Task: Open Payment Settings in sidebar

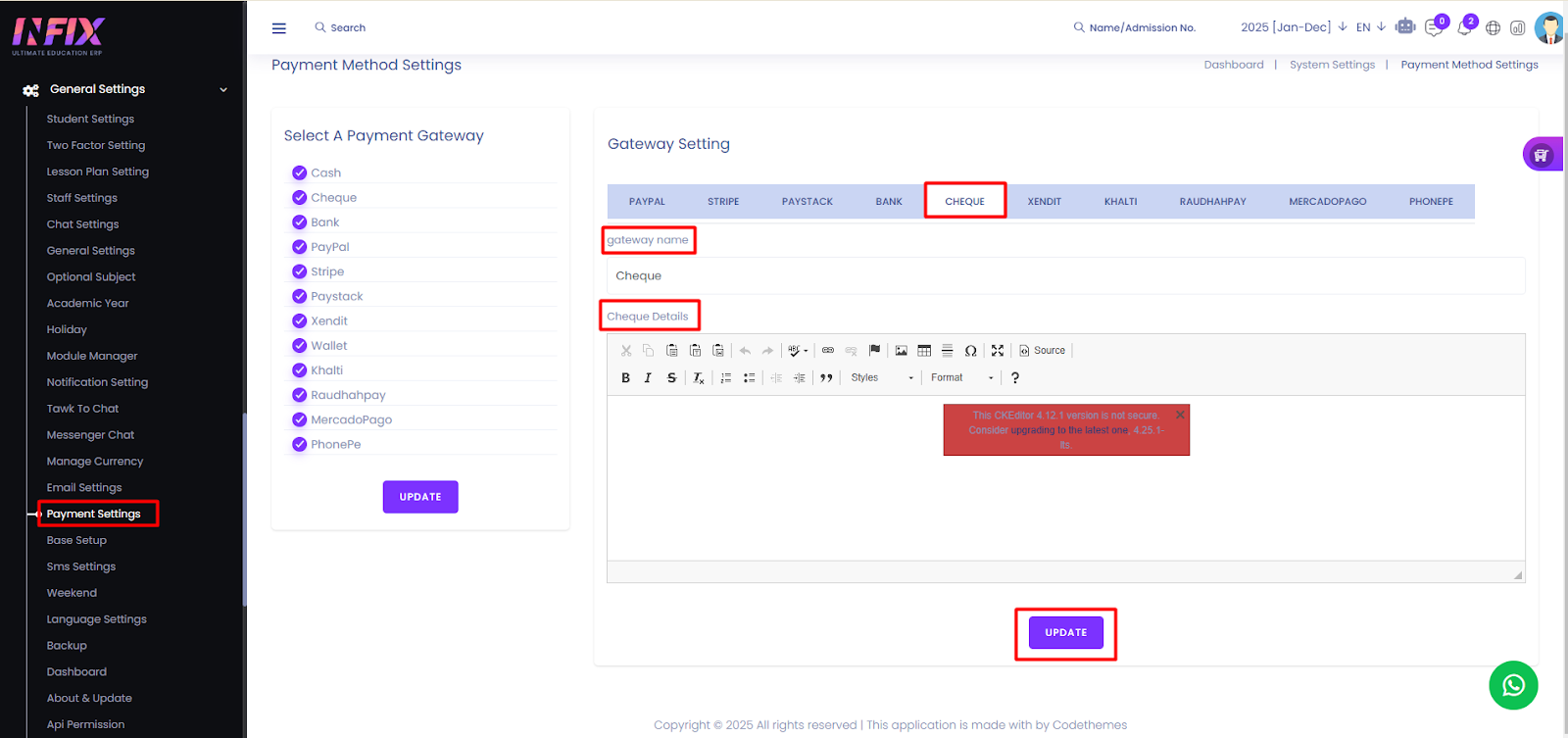Action: click(93, 514)
